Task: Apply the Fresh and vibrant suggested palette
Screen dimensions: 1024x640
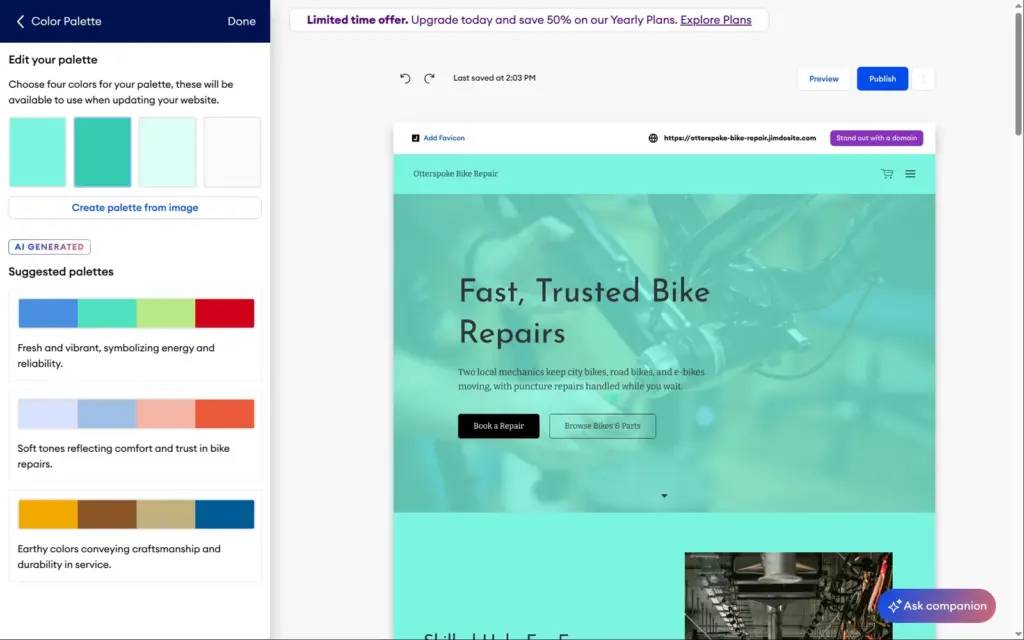Action: click(135, 334)
